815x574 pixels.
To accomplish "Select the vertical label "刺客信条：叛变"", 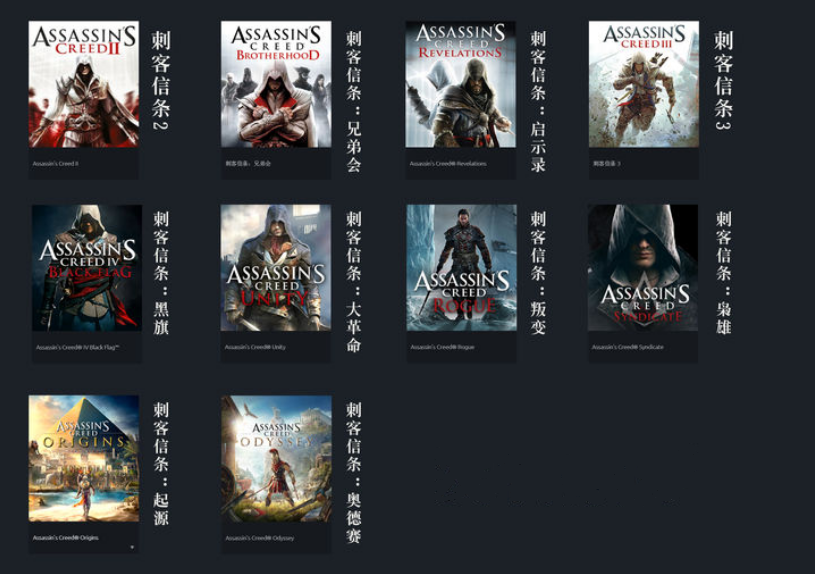I will [538, 273].
